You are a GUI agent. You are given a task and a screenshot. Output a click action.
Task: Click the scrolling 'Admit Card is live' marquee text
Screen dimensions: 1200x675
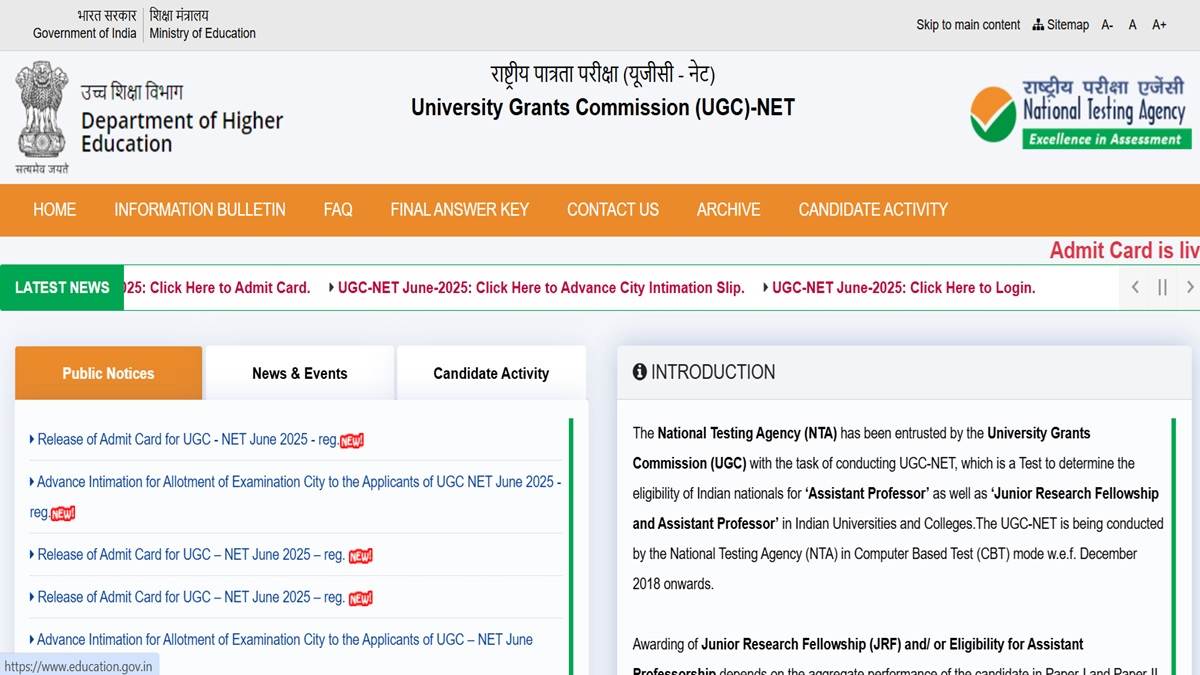[x=1124, y=250]
